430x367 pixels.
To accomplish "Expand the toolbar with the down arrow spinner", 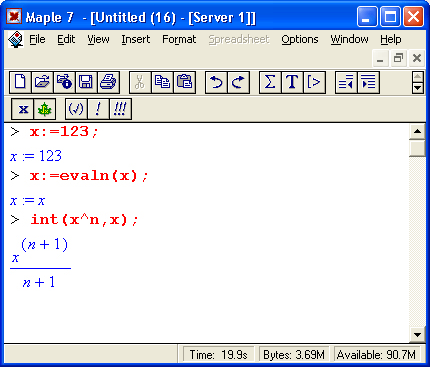I will (x=418, y=88).
